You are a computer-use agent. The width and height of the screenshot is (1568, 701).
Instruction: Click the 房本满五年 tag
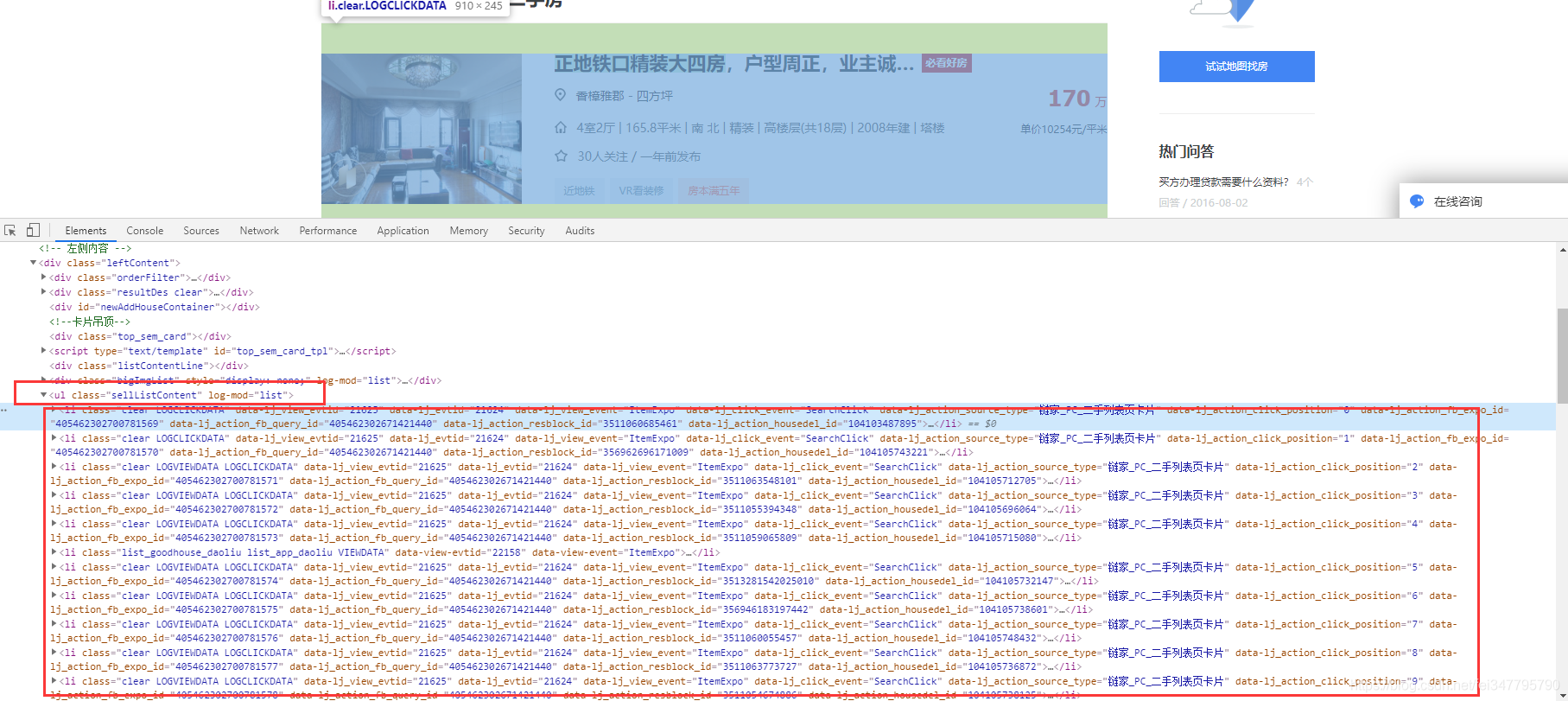pos(714,190)
